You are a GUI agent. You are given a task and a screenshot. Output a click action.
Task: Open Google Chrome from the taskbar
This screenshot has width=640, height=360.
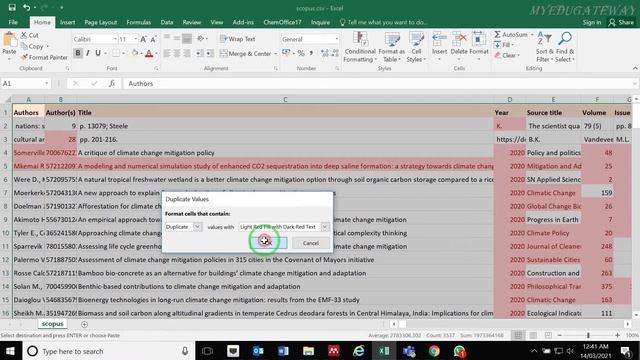(x=434, y=351)
